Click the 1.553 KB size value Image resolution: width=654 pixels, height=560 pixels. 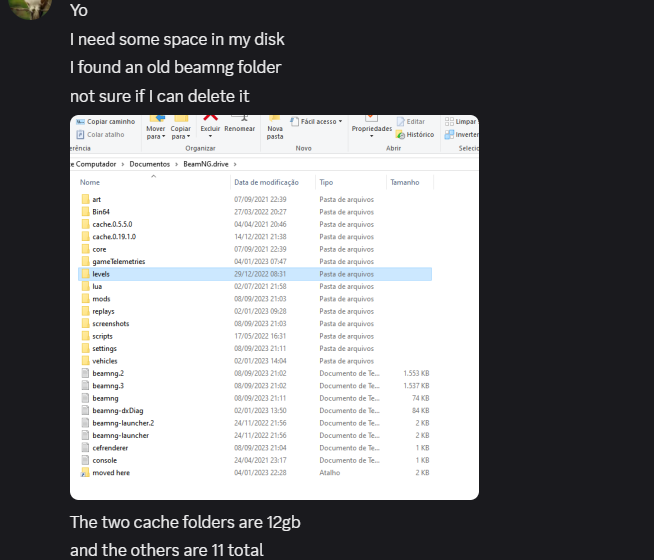coord(416,373)
